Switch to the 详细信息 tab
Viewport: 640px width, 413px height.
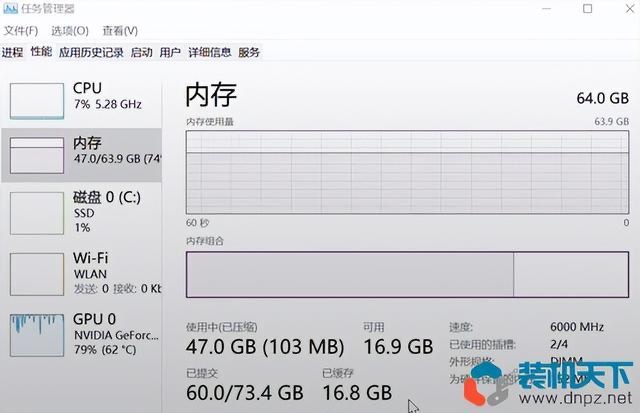pos(209,52)
